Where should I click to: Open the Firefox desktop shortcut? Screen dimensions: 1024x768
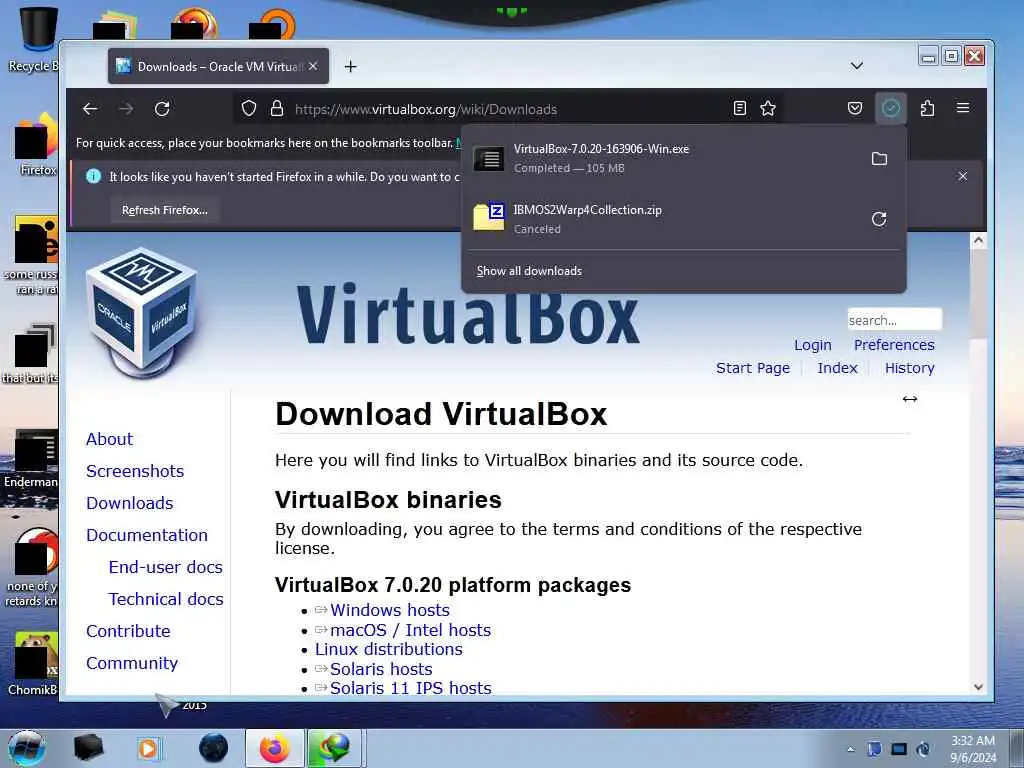36,145
